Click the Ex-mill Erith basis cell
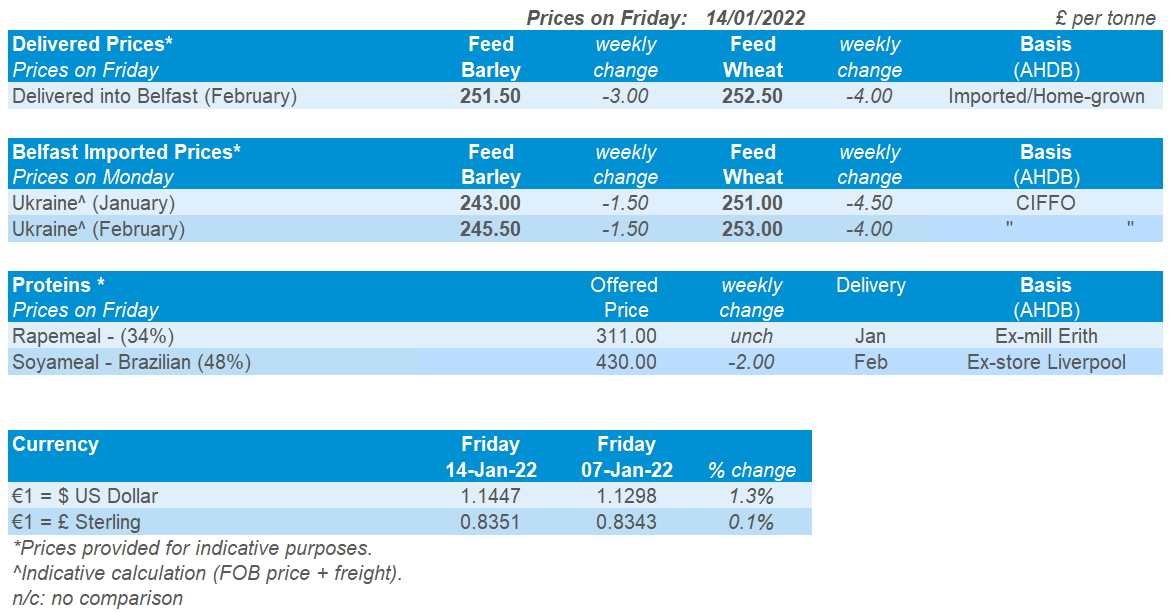The width and height of the screenshot is (1169, 612). click(1046, 336)
